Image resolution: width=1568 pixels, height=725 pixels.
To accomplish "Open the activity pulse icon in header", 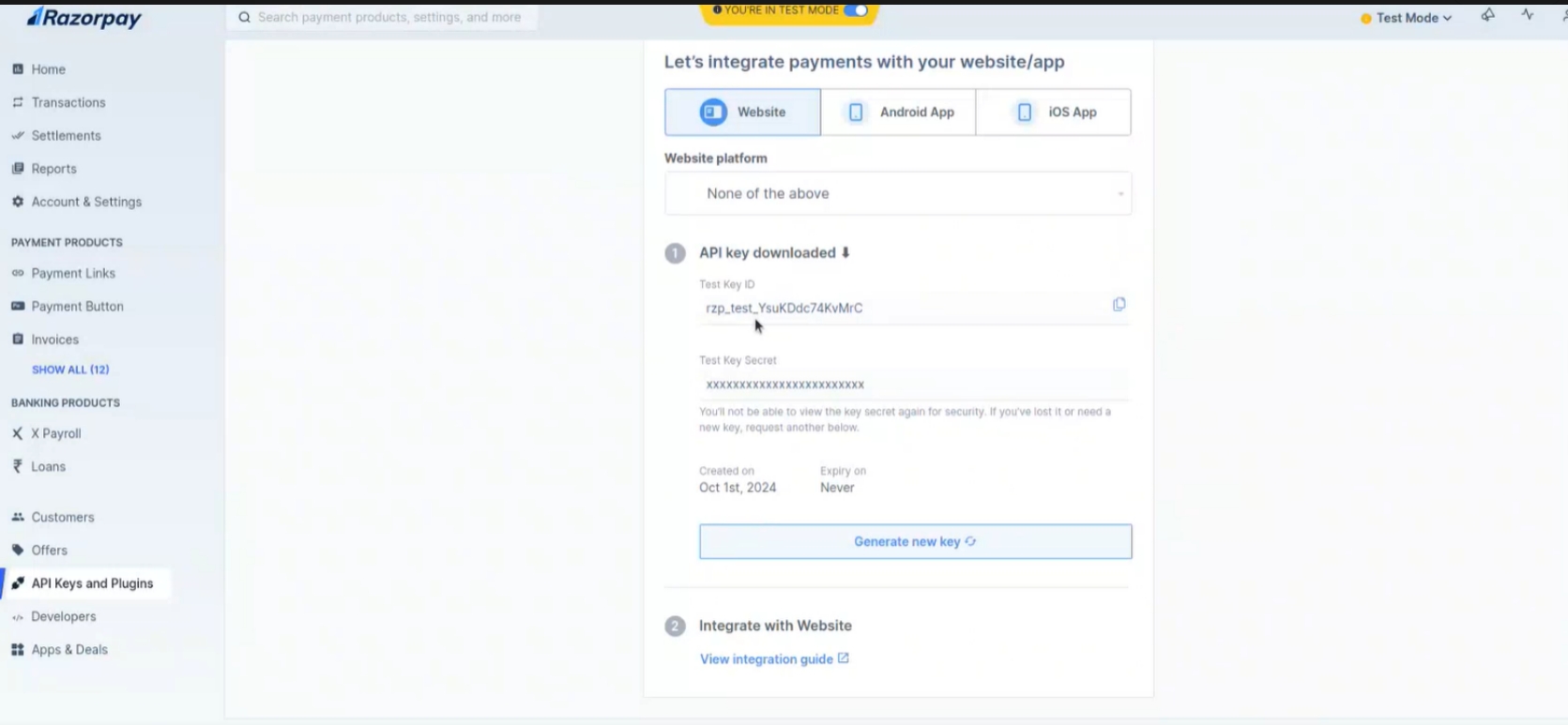I will (x=1528, y=16).
